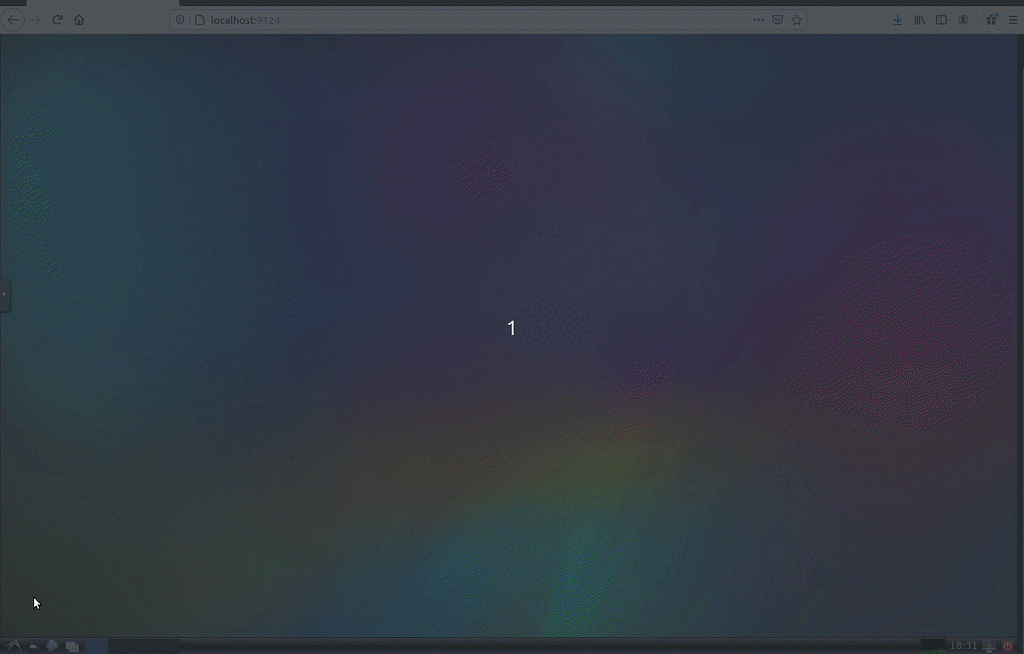
Task: Go to the browser home page
Action: (78, 19)
